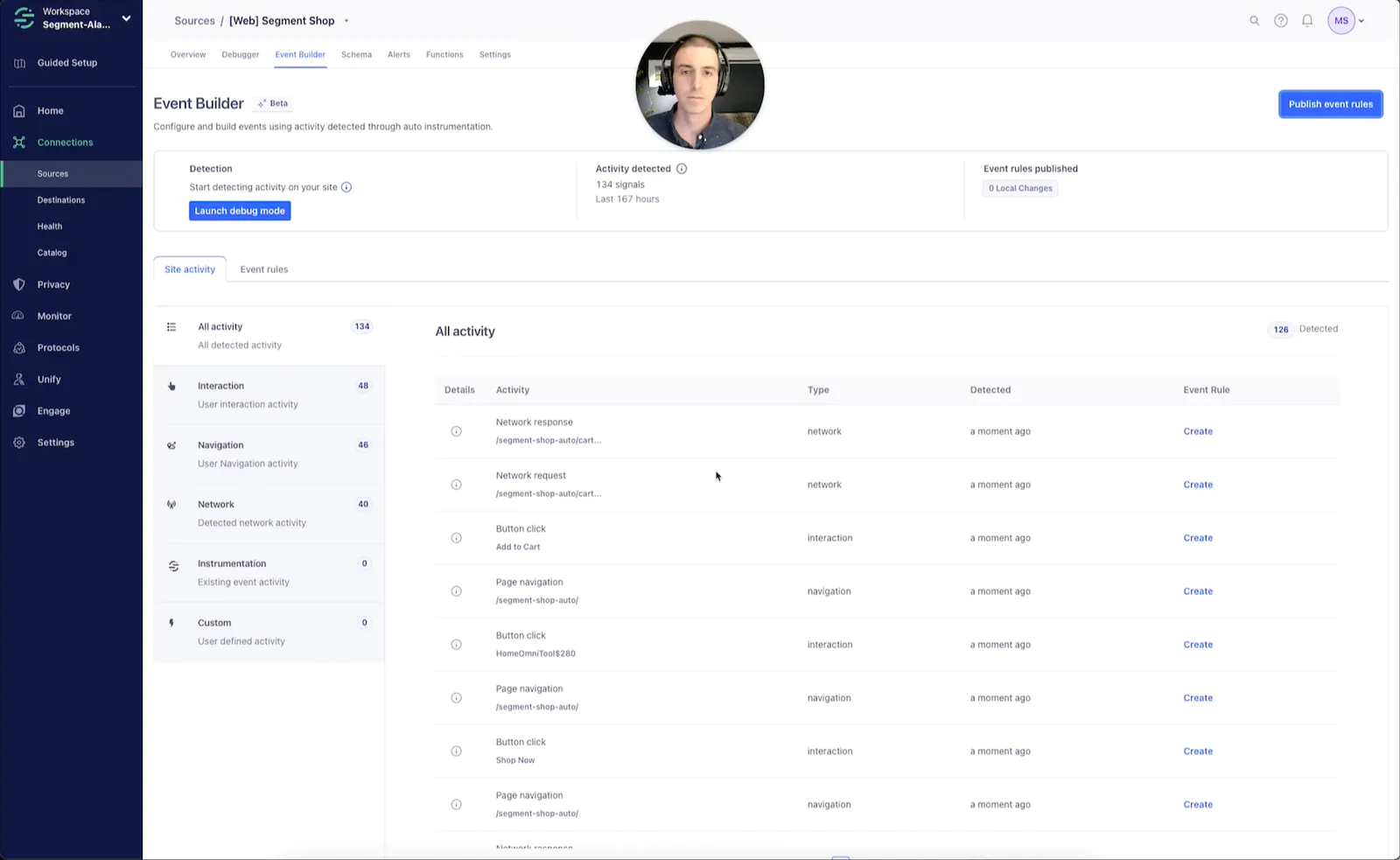The image size is (1400, 860).
Task: Click the 0 Local Changes badge
Action: [x=1020, y=188]
